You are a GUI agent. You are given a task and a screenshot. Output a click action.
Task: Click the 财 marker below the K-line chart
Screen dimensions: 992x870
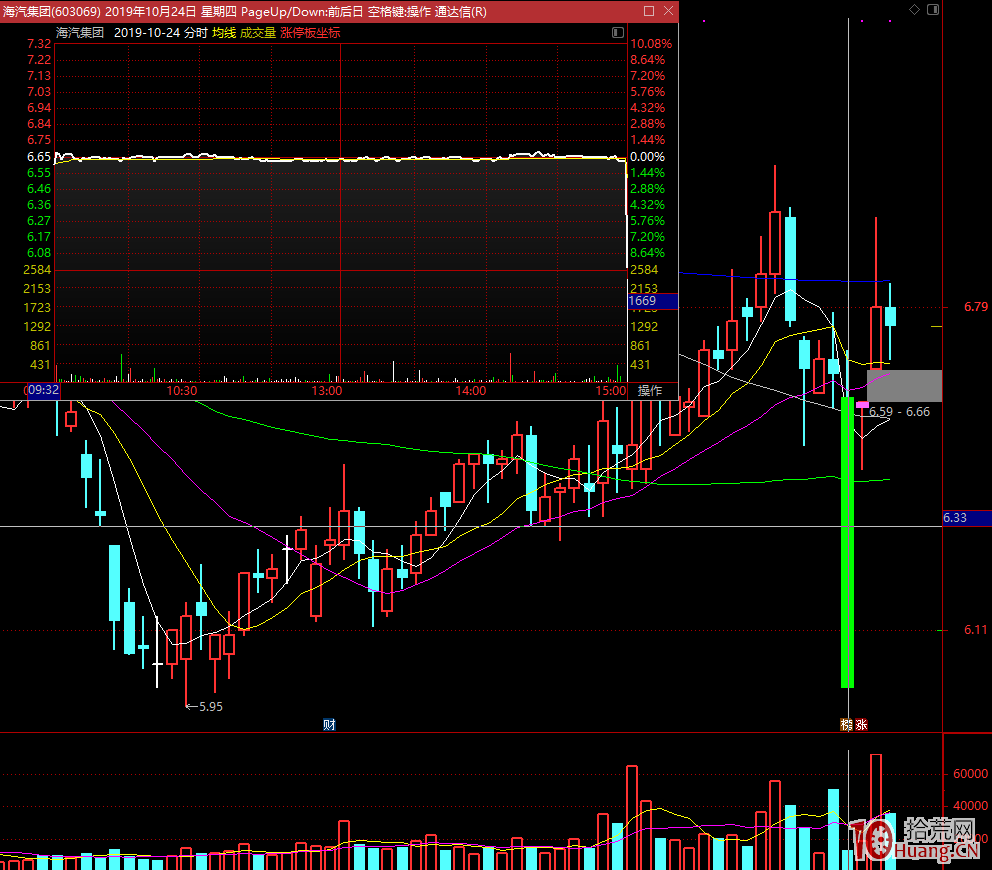pyautogui.click(x=329, y=723)
